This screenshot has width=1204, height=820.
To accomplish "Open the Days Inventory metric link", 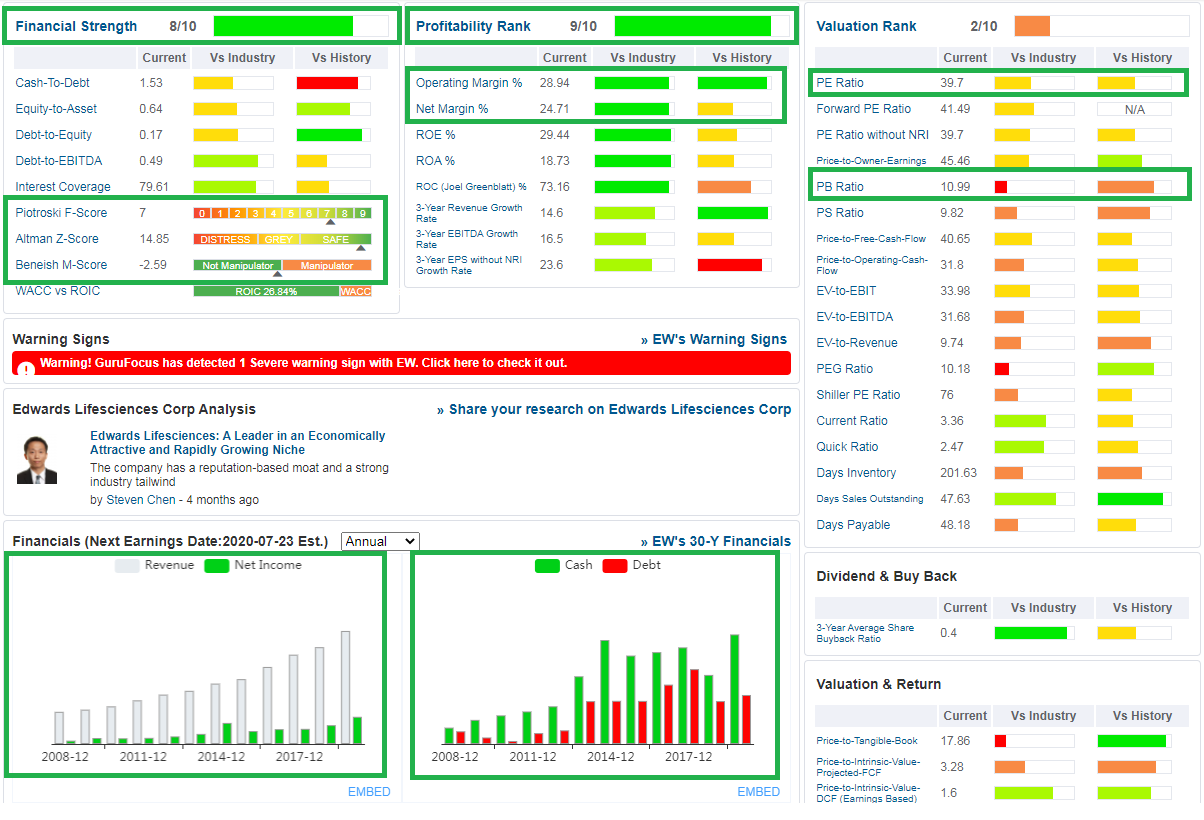I will pyautogui.click(x=856, y=473).
